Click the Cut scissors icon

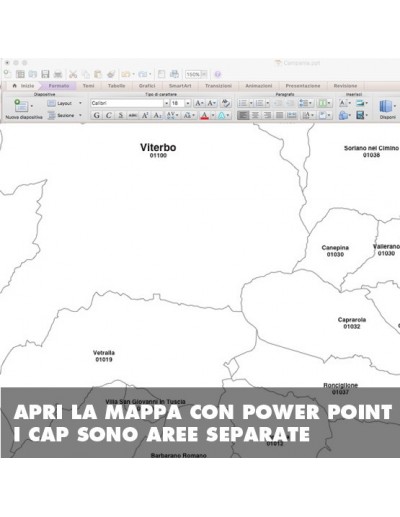tap(73, 74)
